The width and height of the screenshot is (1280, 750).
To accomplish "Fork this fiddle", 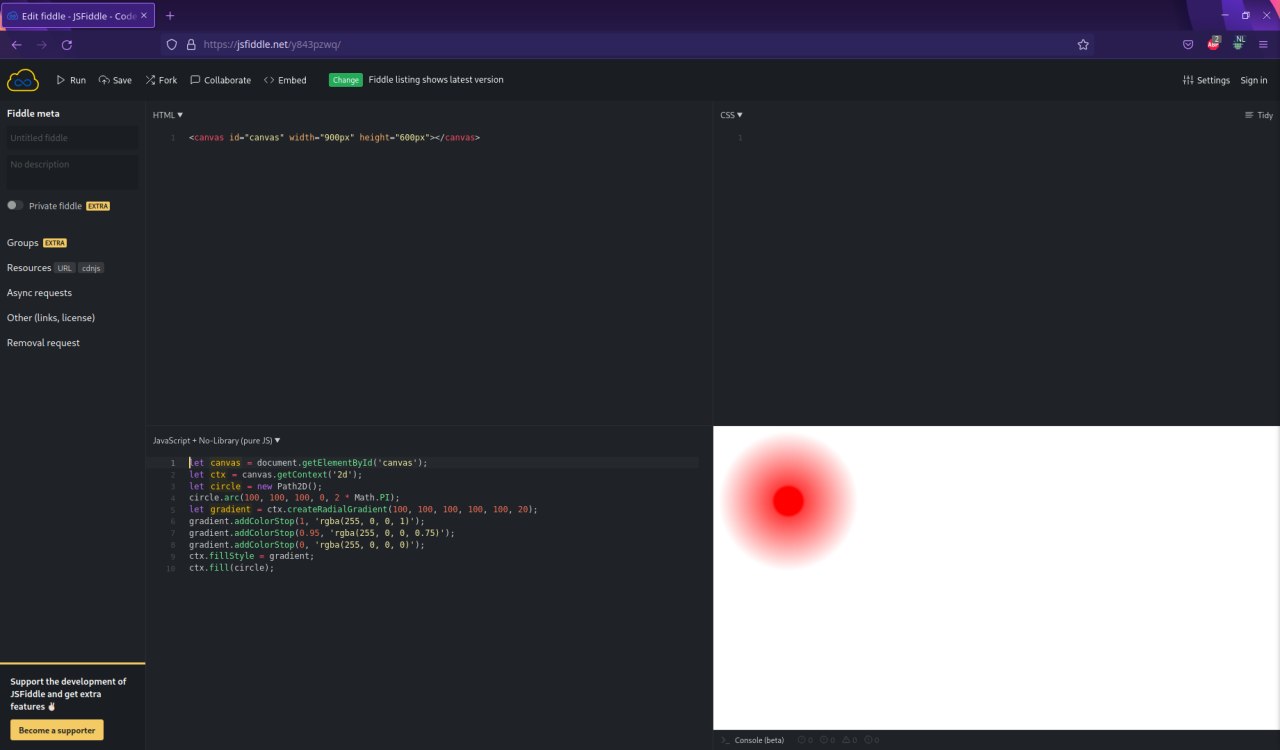I will 160,79.
